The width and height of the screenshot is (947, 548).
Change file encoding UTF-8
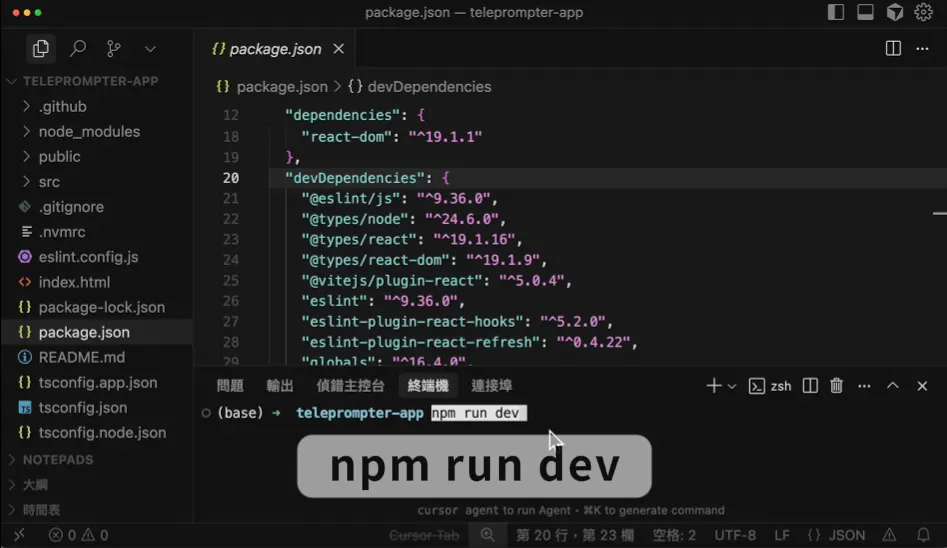pyautogui.click(x=735, y=535)
